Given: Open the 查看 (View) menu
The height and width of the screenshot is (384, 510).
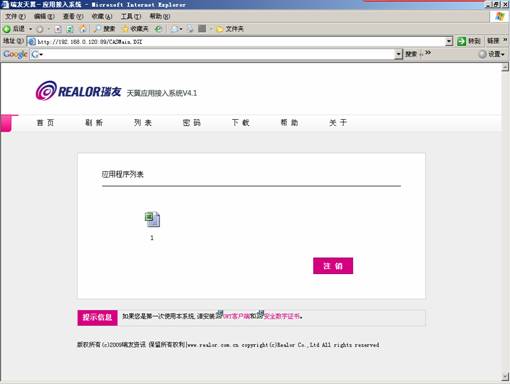Looking at the screenshot, I should [73, 16].
